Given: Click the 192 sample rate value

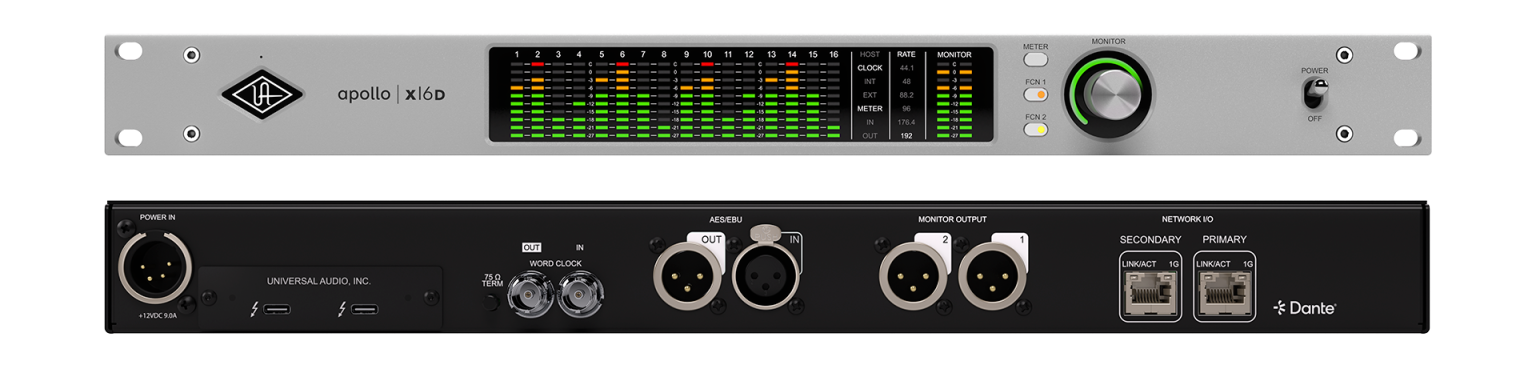Looking at the screenshot, I should 906,135.
